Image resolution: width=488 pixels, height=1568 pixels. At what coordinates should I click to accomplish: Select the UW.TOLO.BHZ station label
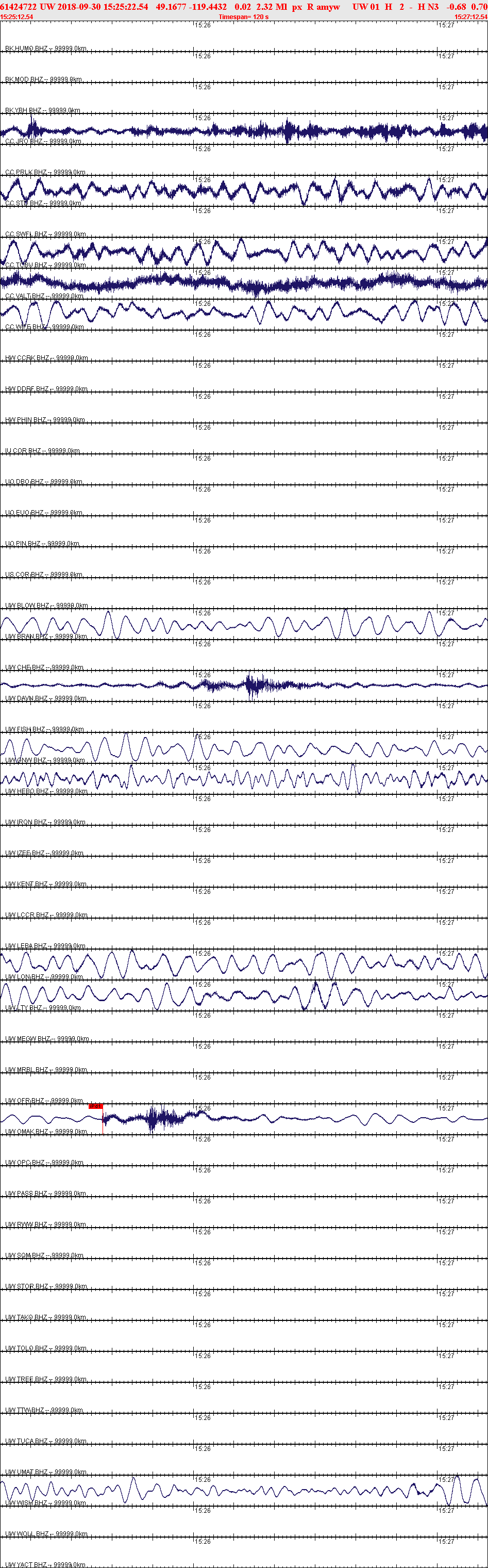tap(46, 1348)
